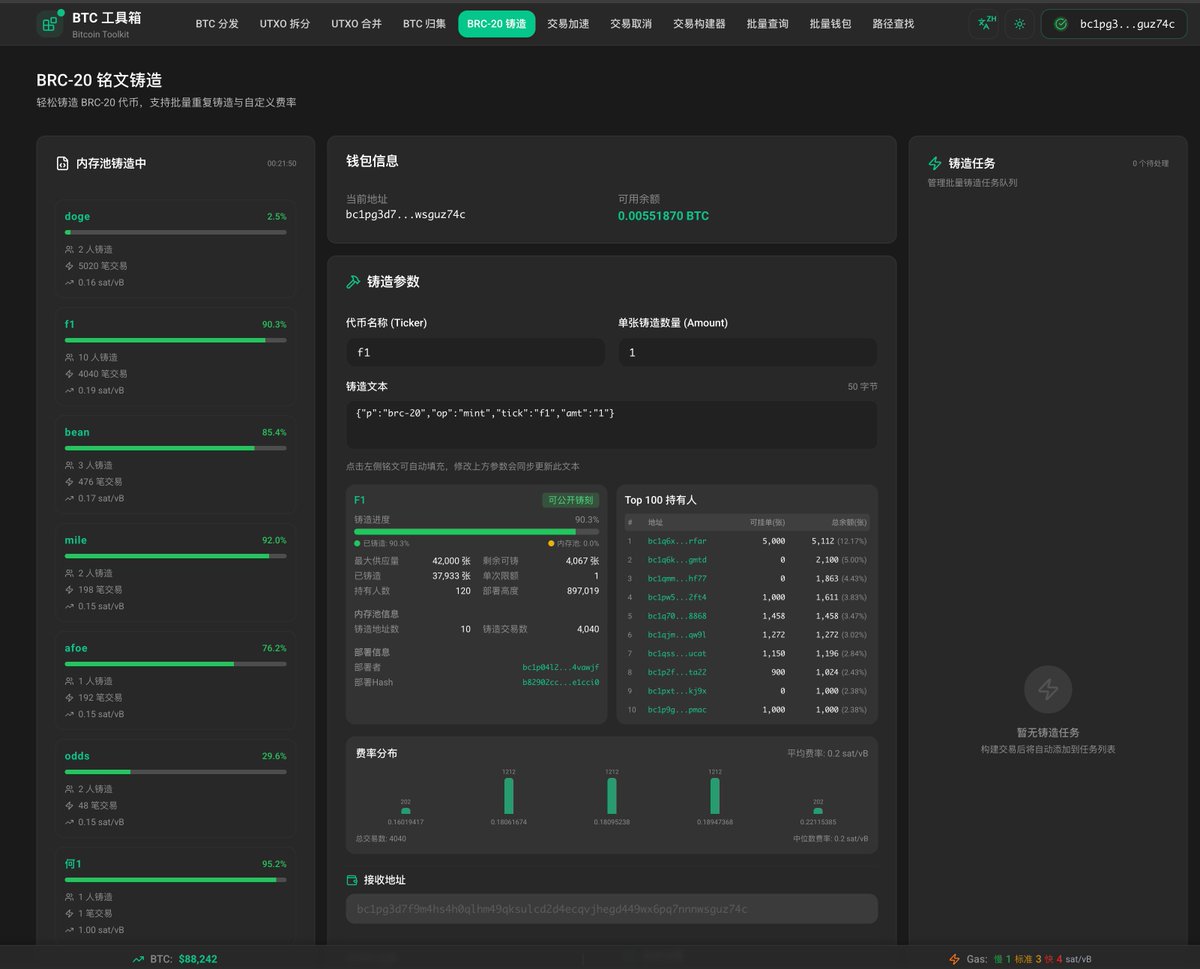
Task: Open the UTXO 拆分 tab
Action: (x=285, y=24)
